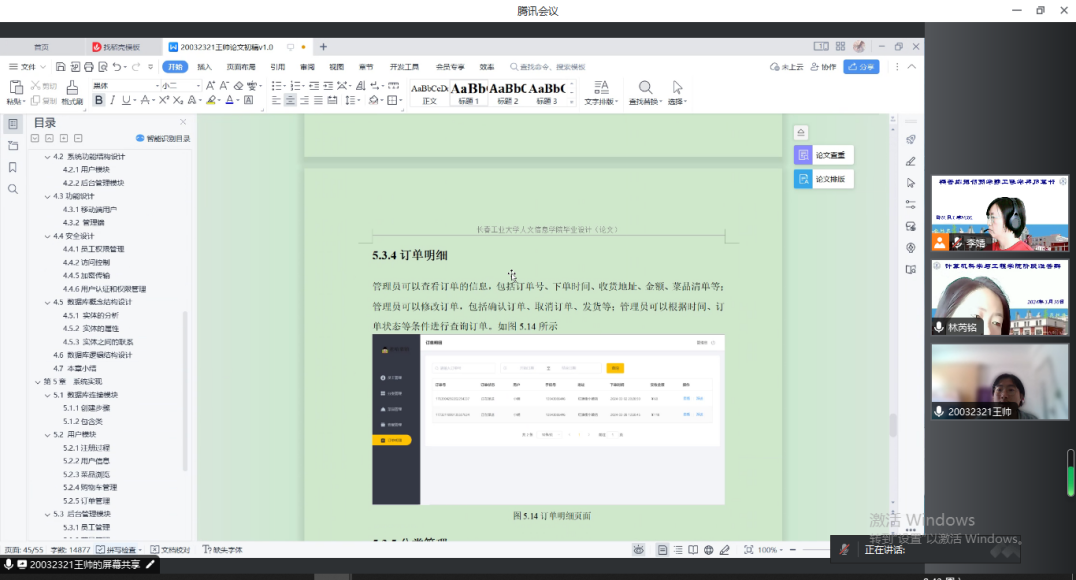Click the print icon in quick toolbar
This screenshot has height=580, width=1076.
pos(88,67)
